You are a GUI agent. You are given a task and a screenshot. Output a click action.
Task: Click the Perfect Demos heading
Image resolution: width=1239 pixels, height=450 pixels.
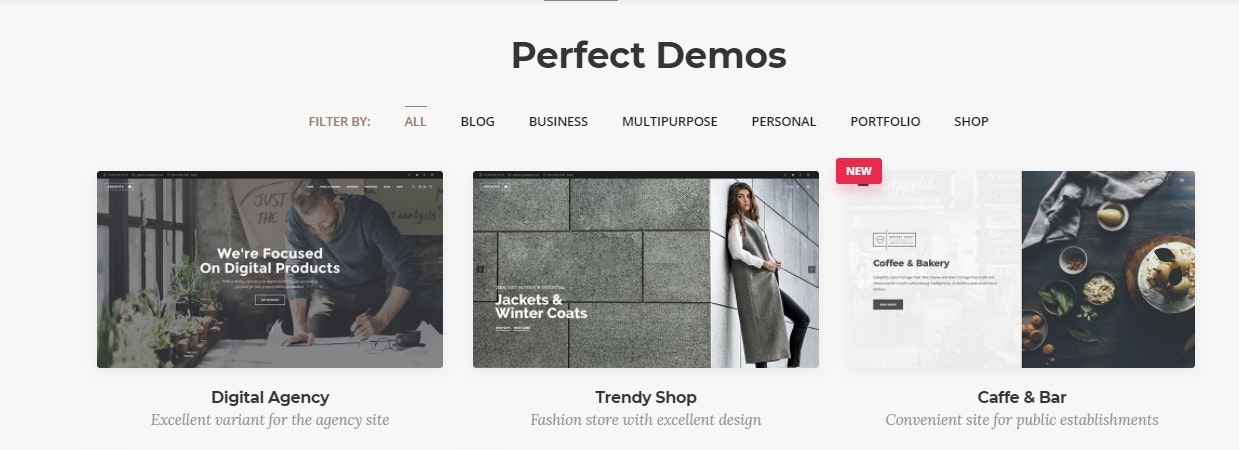(648, 55)
